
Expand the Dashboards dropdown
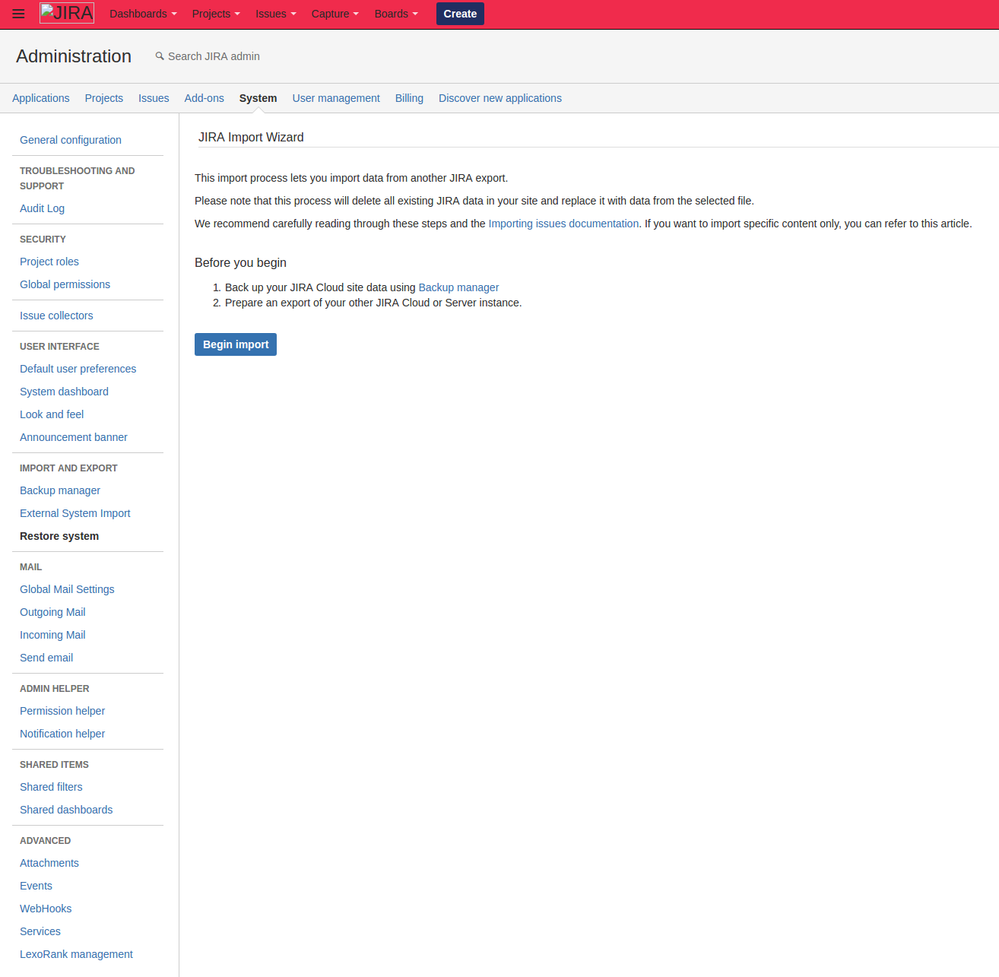click(x=143, y=13)
